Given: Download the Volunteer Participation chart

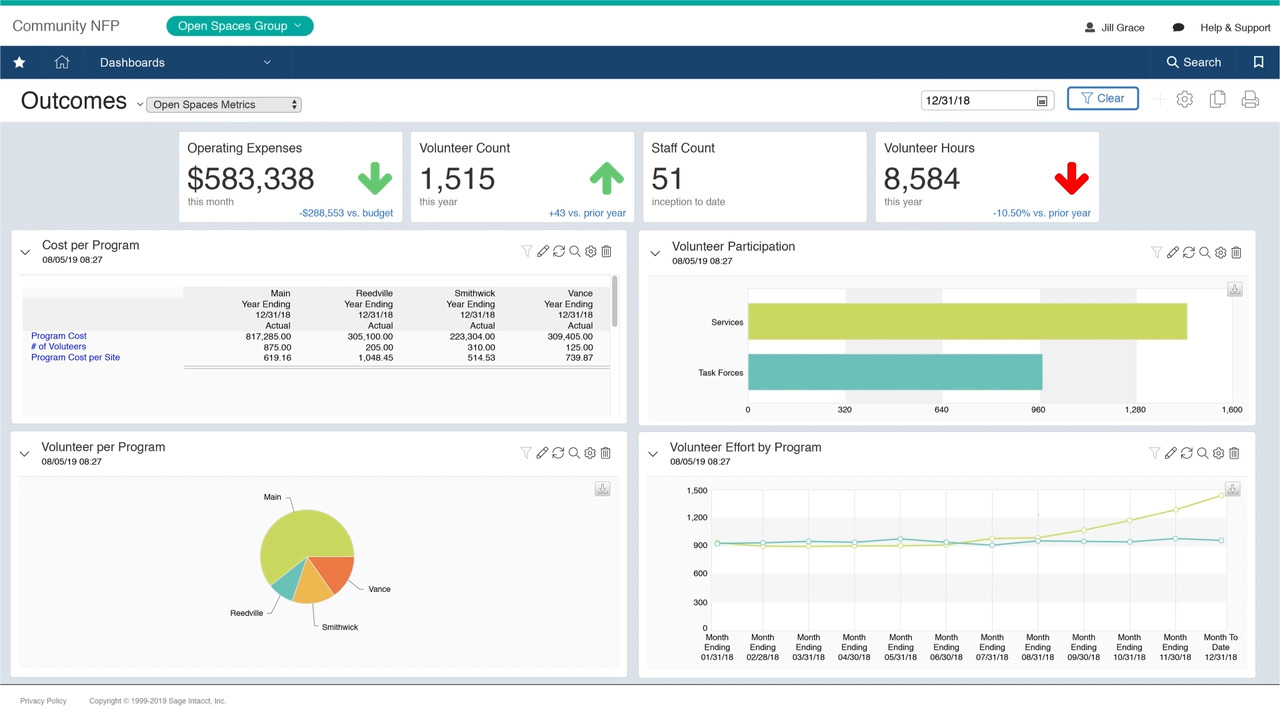Looking at the screenshot, I should click(x=1235, y=289).
